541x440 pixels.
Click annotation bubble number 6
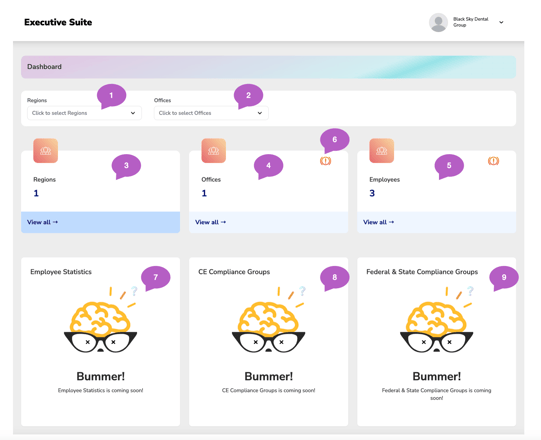click(x=334, y=140)
